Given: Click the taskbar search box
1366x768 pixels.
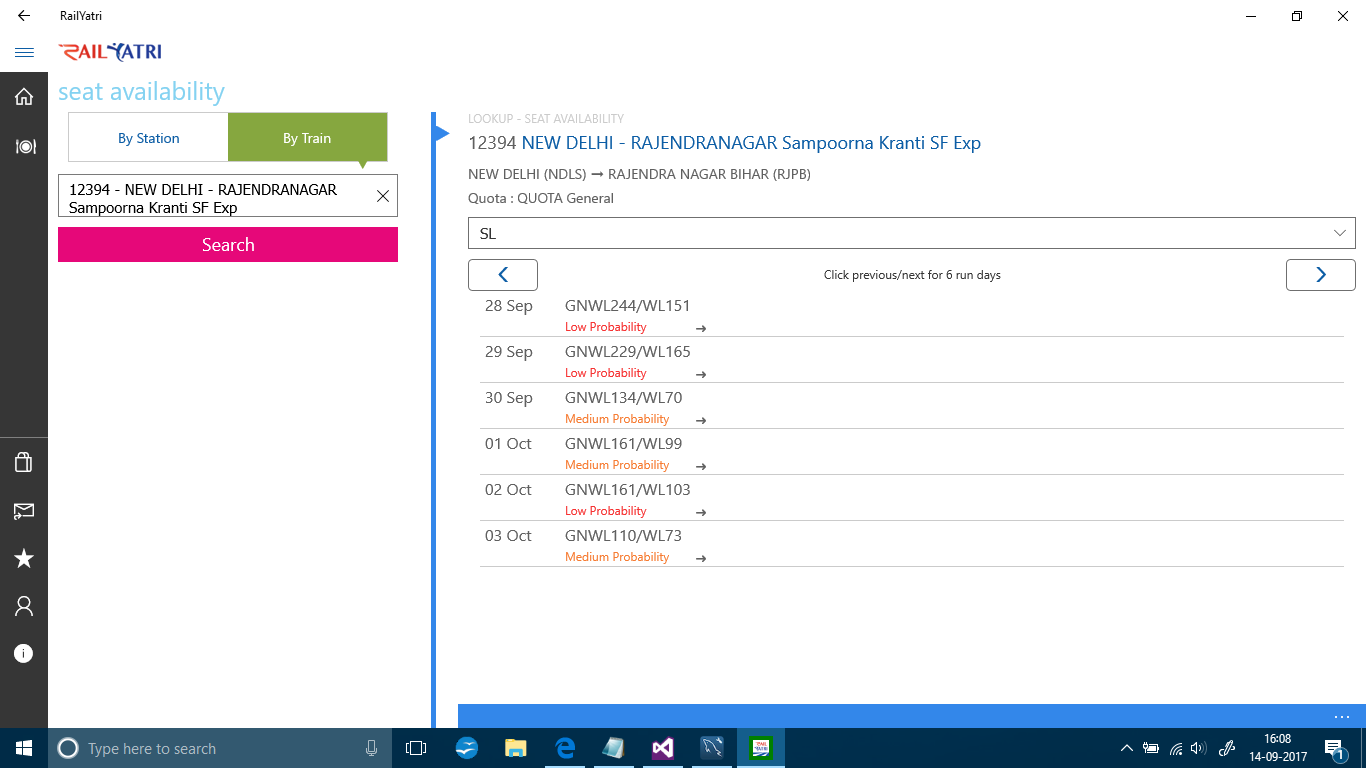Looking at the screenshot, I should [220, 748].
